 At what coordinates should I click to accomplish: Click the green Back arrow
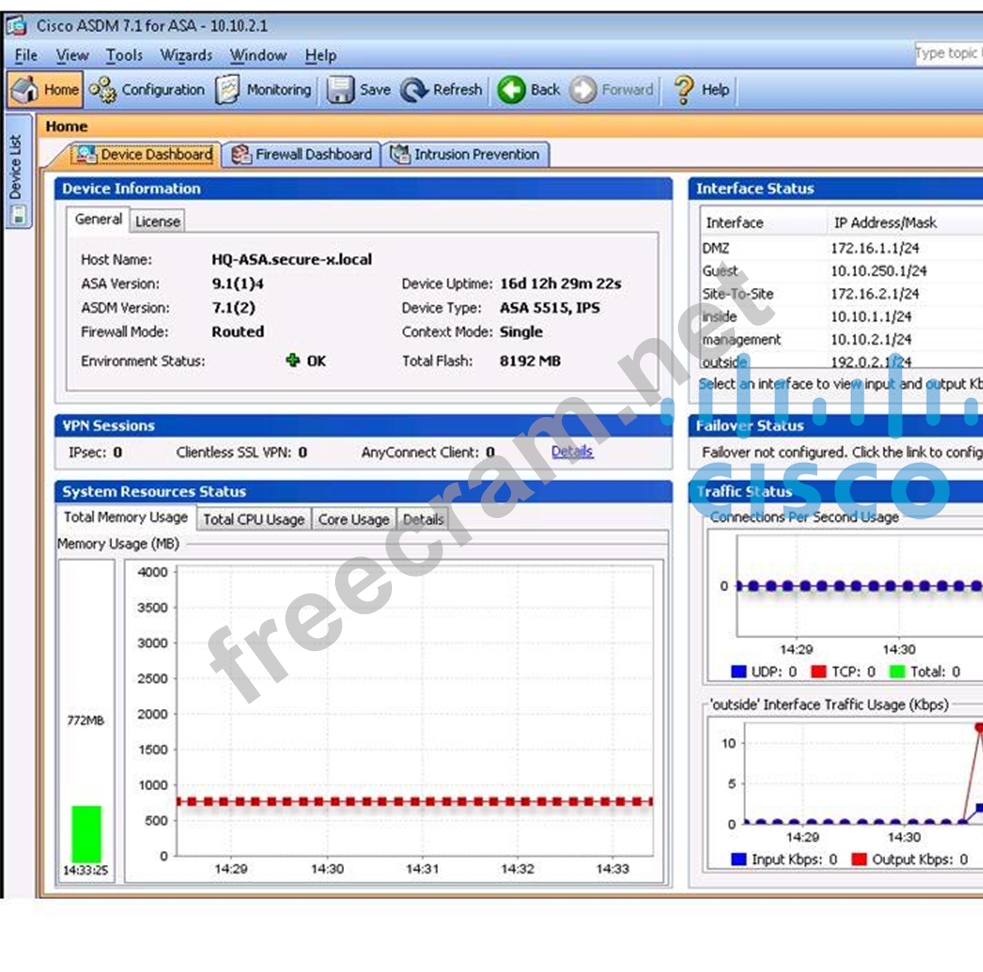pos(512,90)
